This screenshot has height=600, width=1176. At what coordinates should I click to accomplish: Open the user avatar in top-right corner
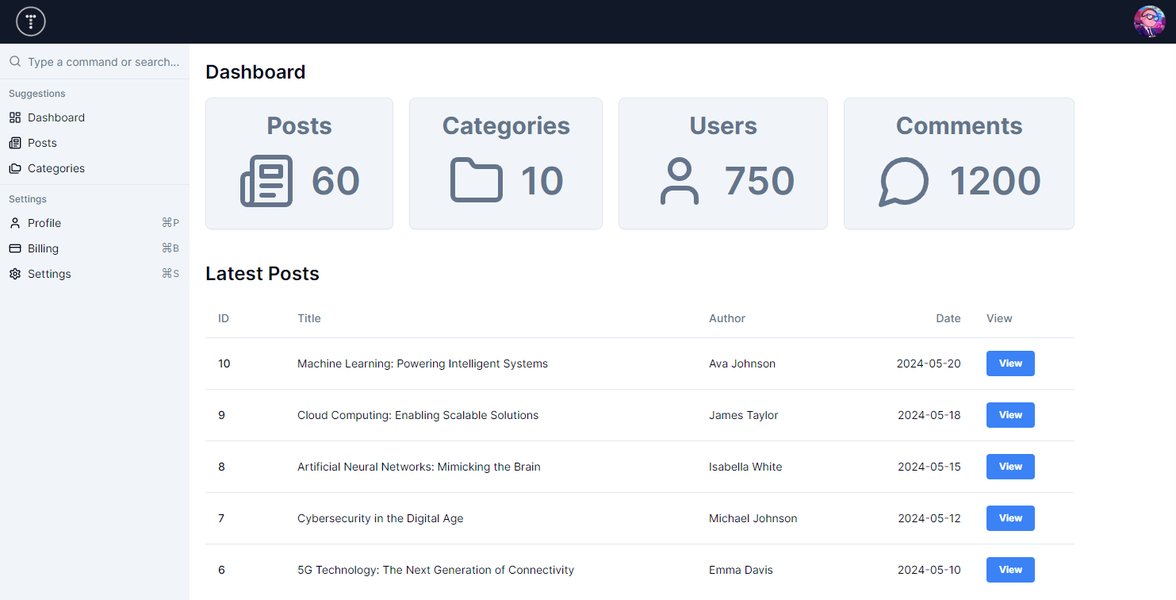click(x=1149, y=22)
